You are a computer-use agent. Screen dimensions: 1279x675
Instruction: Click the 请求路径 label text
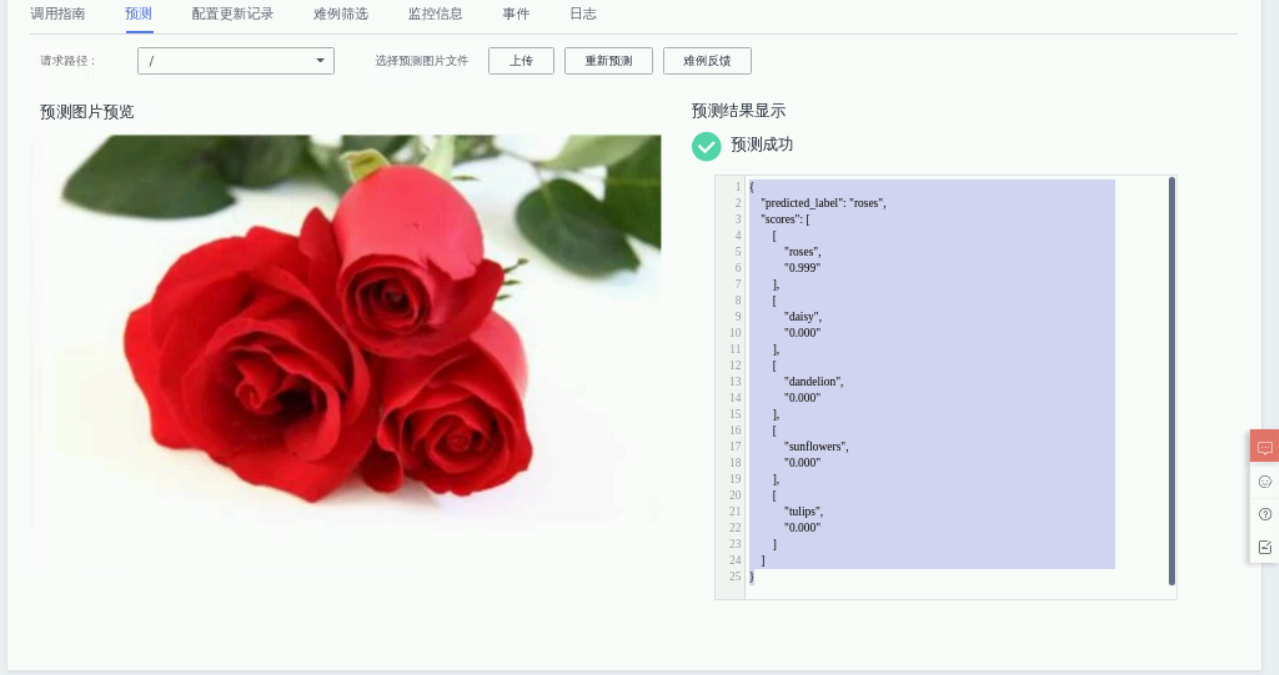pos(68,61)
